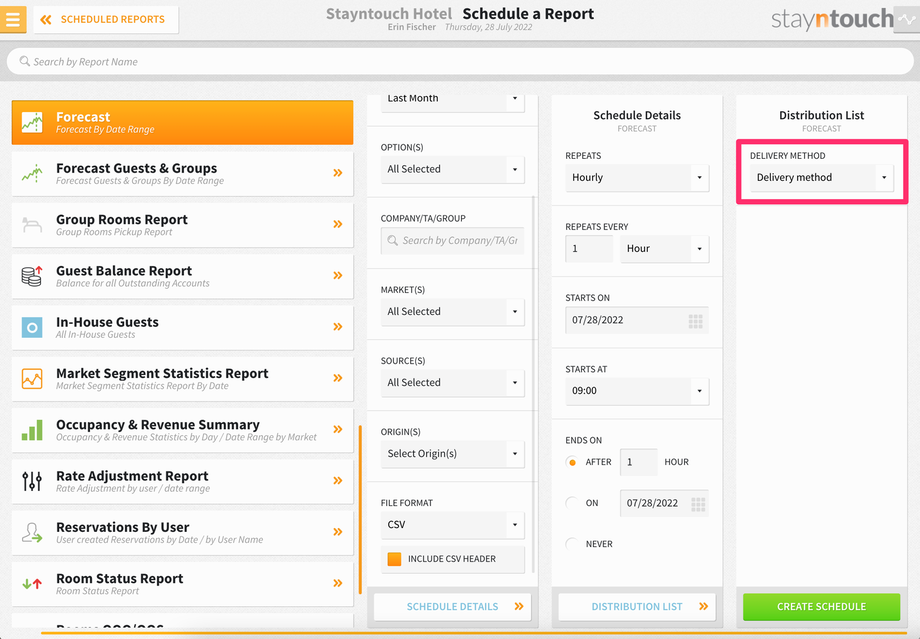
Task: Go back to Scheduled Reports
Action: [x=106, y=19]
